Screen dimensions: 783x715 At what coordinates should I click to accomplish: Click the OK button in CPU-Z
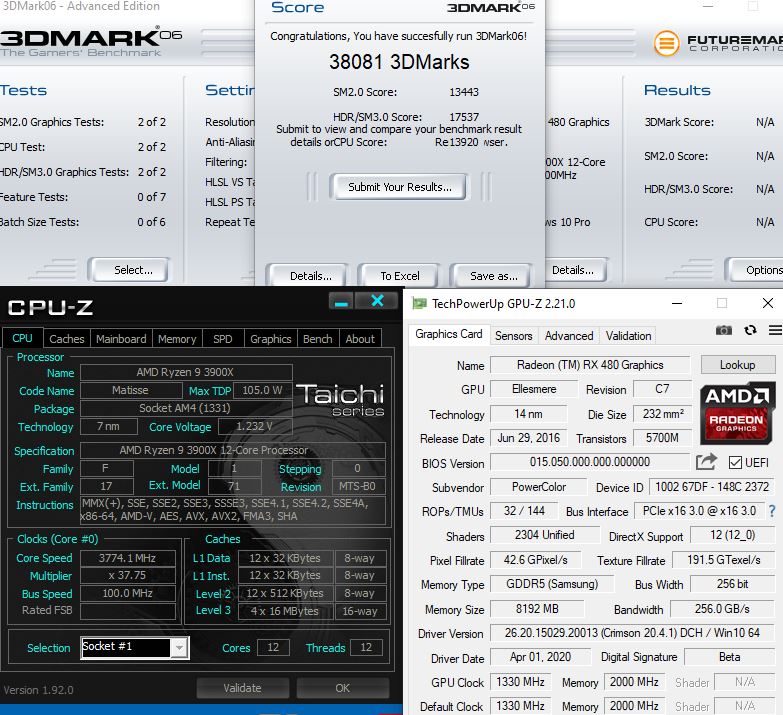point(343,688)
